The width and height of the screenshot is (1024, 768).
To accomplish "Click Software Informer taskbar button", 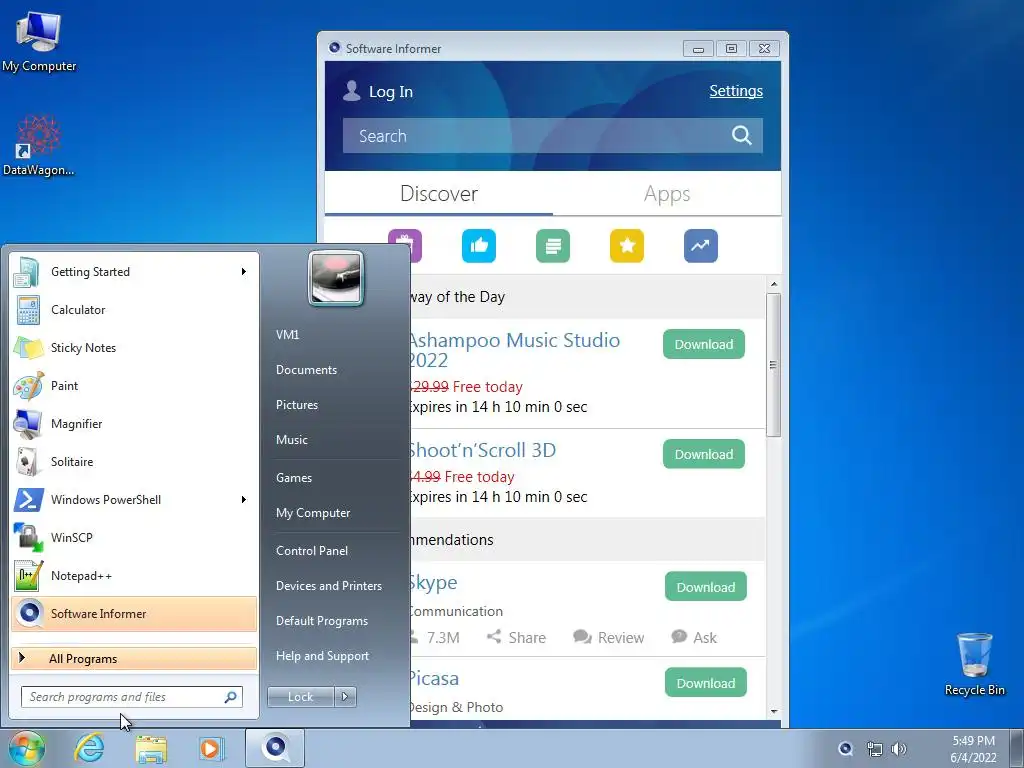I will (275, 748).
